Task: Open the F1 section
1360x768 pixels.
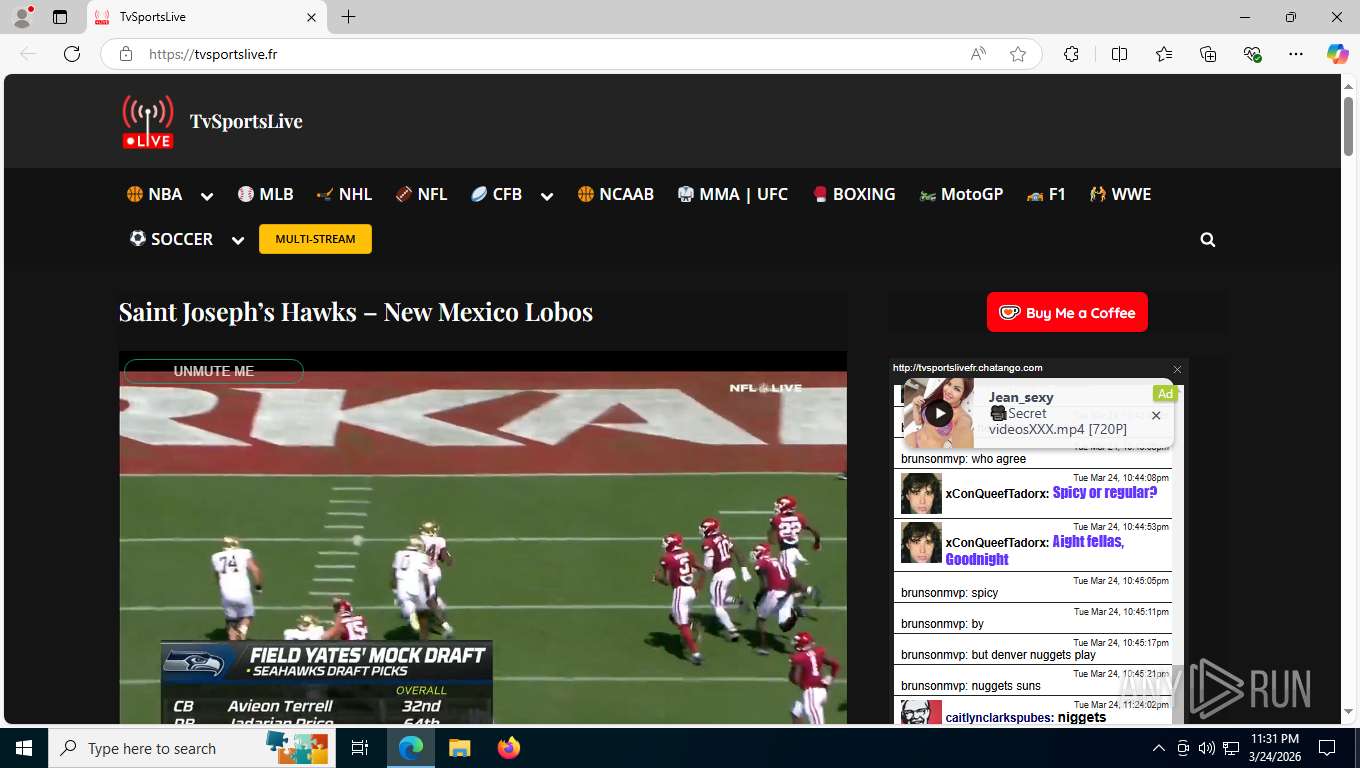Action: click(1046, 194)
